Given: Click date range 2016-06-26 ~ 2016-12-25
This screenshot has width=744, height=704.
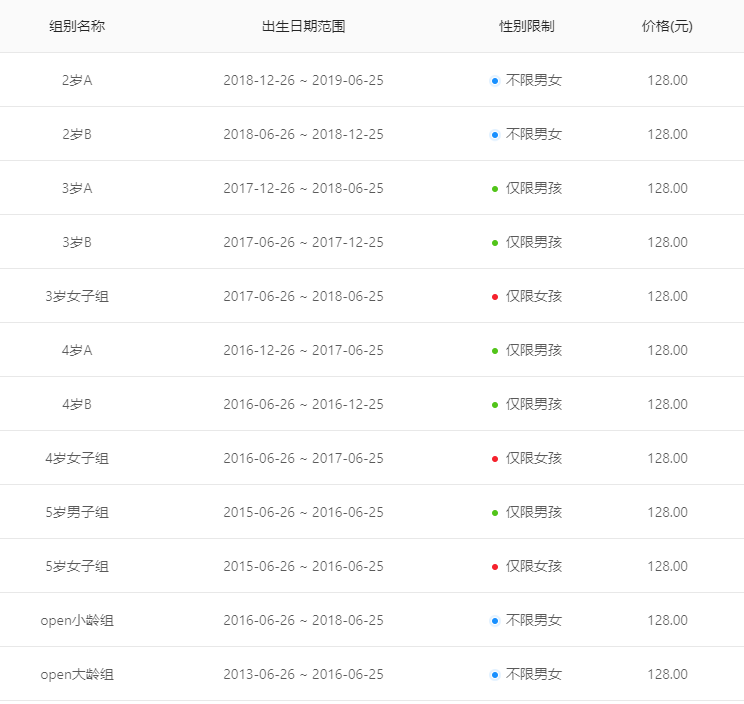Looking at the screenshot, I should (304, 405).
